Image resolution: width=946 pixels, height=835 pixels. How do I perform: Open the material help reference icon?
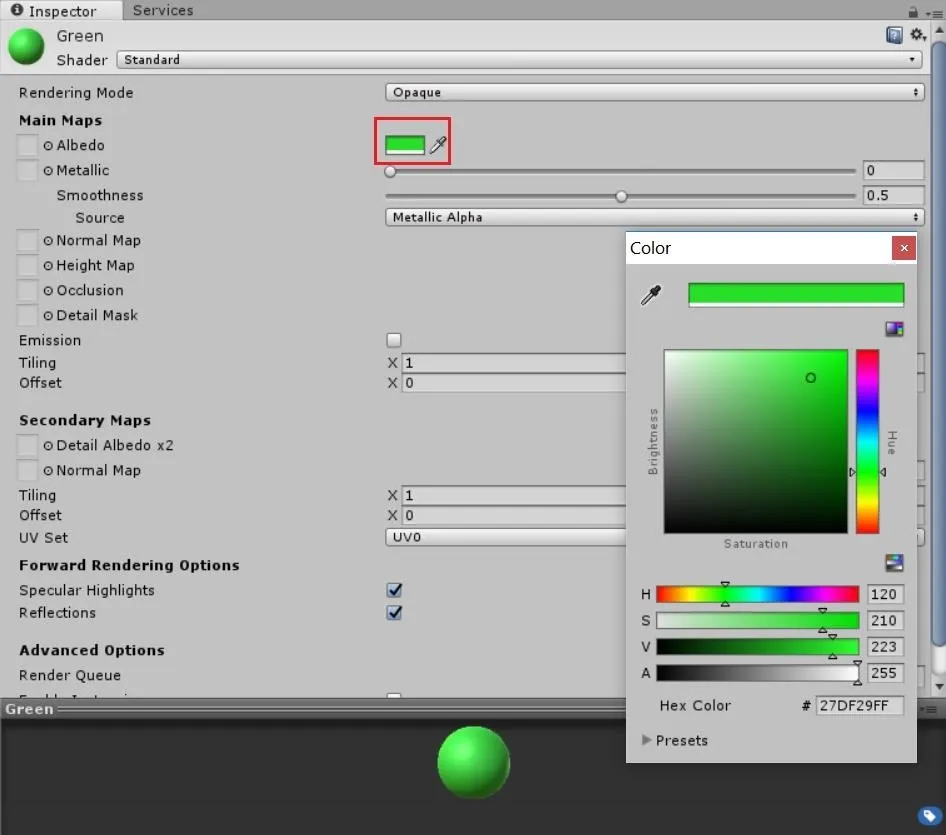[894, 36]
